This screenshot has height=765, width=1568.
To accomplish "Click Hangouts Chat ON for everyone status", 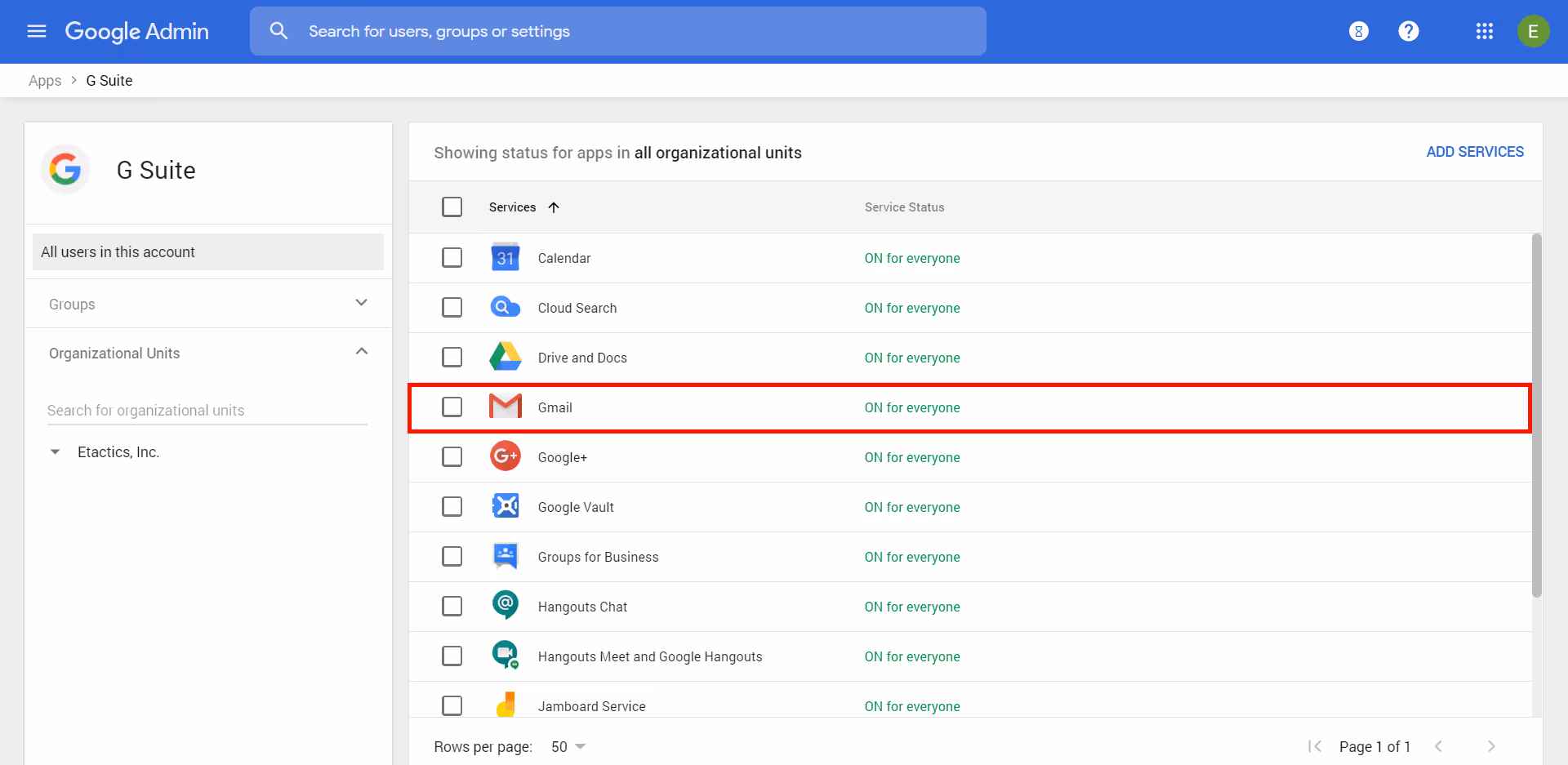I will [912, 607].
